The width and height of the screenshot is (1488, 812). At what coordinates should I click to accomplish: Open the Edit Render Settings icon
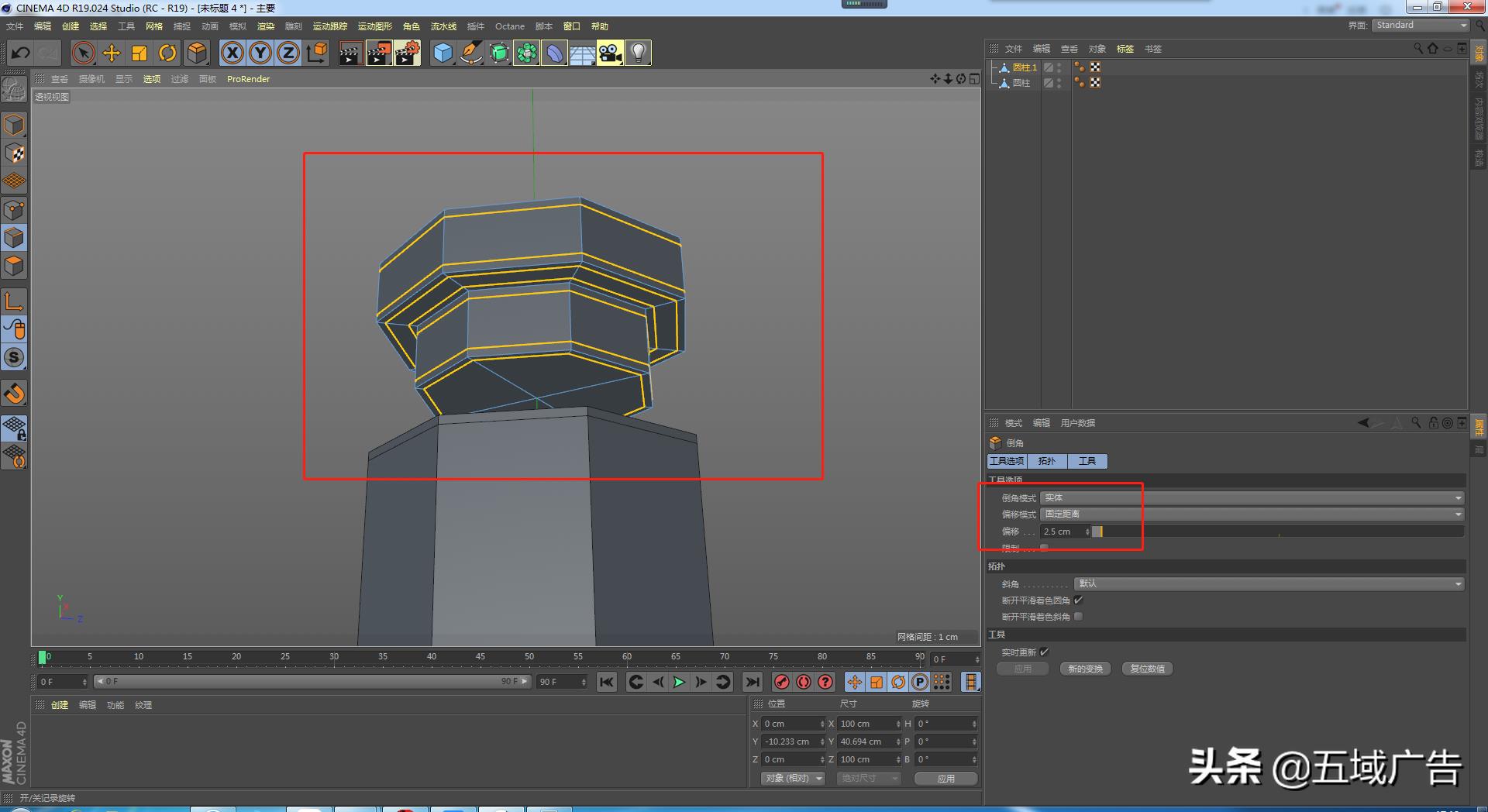click(408, 53)
